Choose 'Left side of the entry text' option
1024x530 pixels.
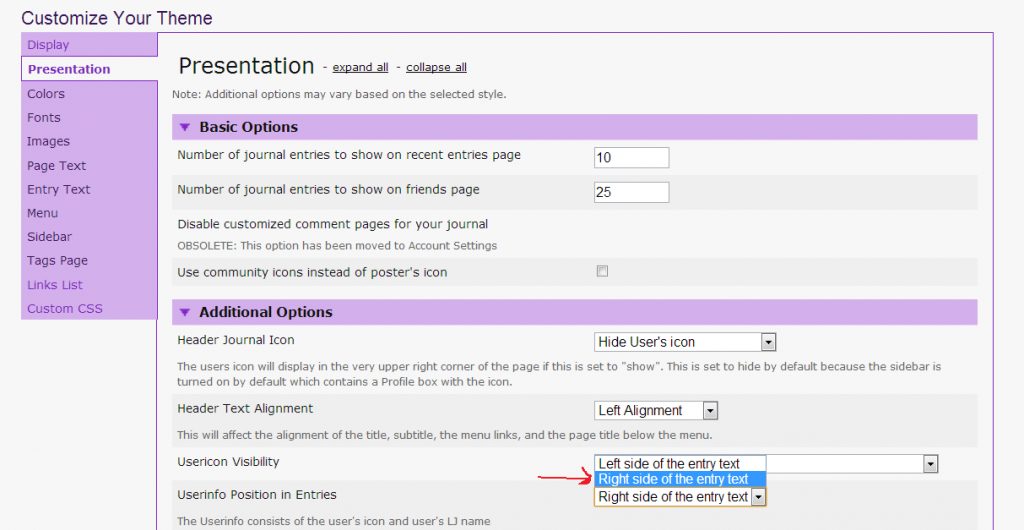pos(680,463)
